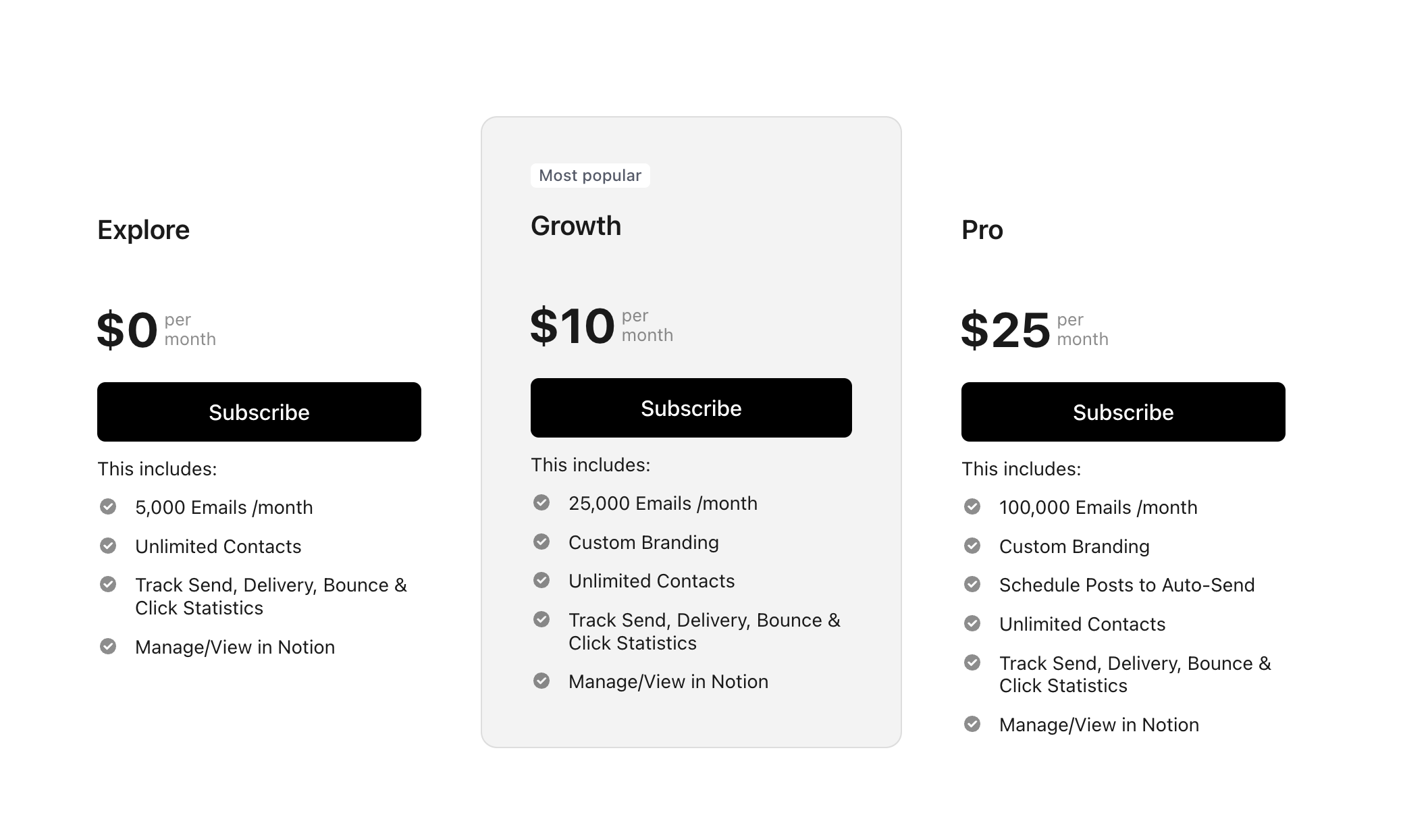Subscribe to the Growth plan
The width and height of the screenshot is (1403, 840).
point(691,408)
